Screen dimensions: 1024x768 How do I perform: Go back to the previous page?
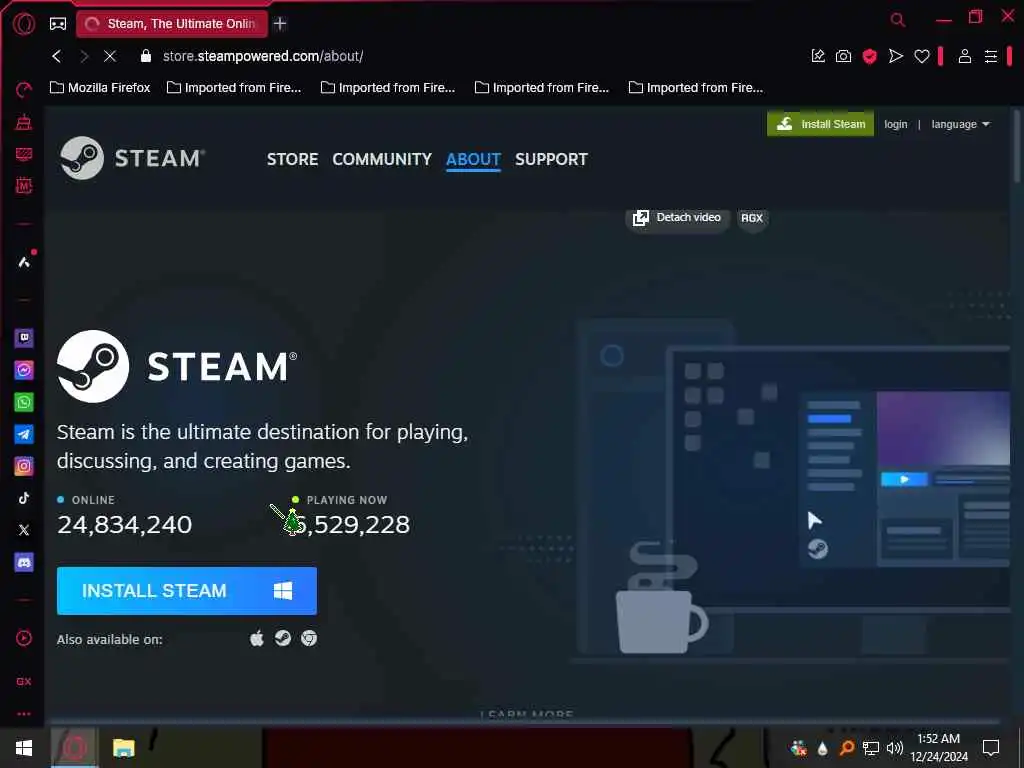pyautogui.click(x=57, y=56)
